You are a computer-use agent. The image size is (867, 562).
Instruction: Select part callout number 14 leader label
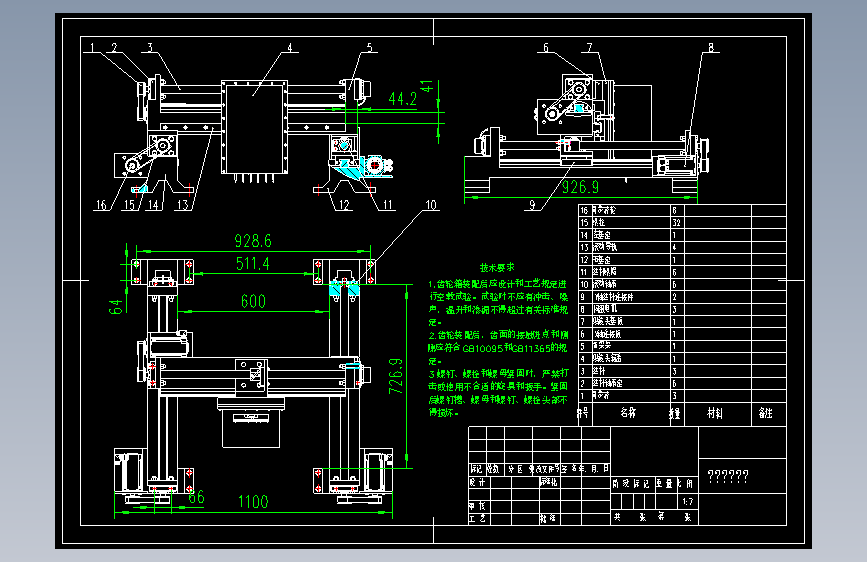(153, 205)
